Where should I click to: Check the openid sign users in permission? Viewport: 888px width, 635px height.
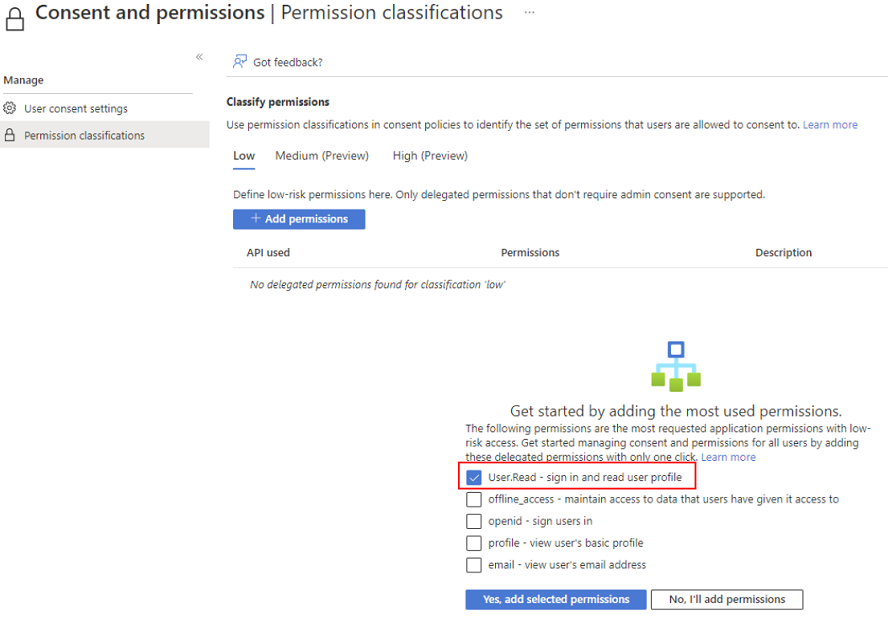473,521
